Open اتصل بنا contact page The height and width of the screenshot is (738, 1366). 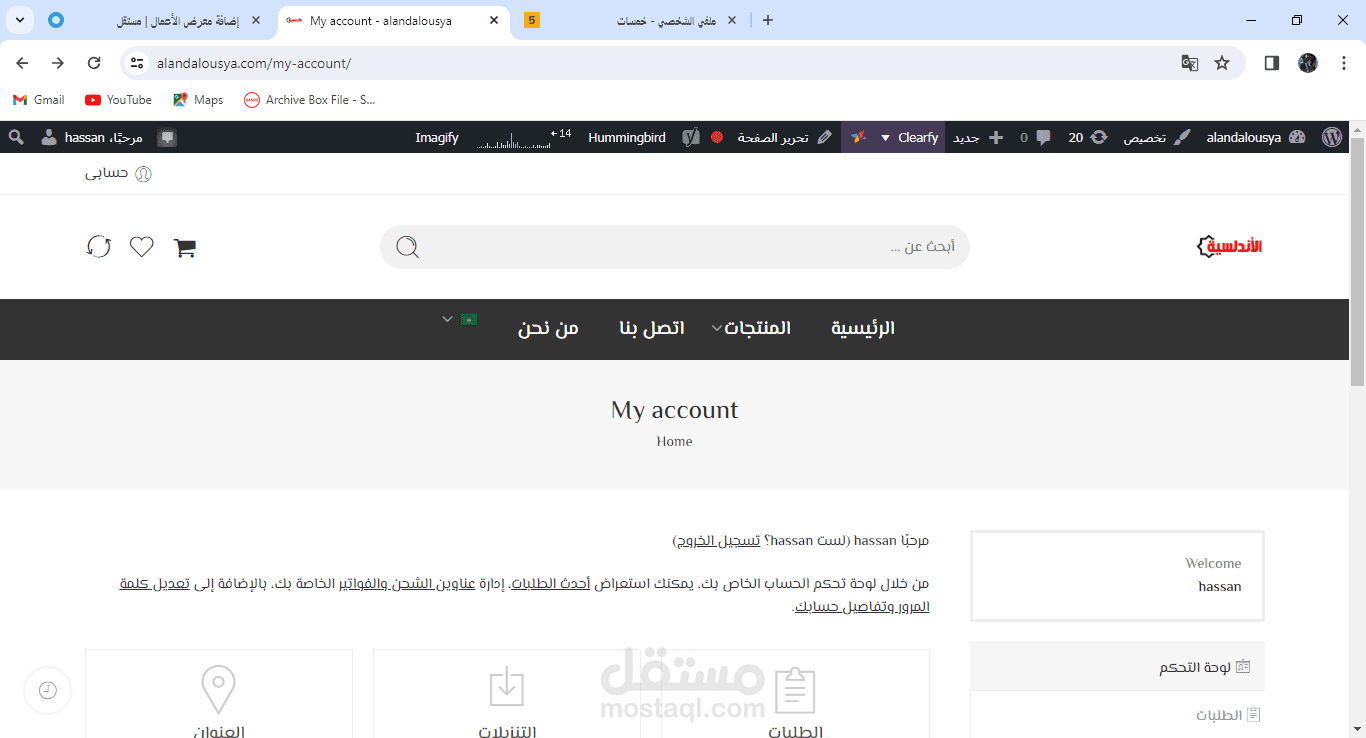point(651,328)
